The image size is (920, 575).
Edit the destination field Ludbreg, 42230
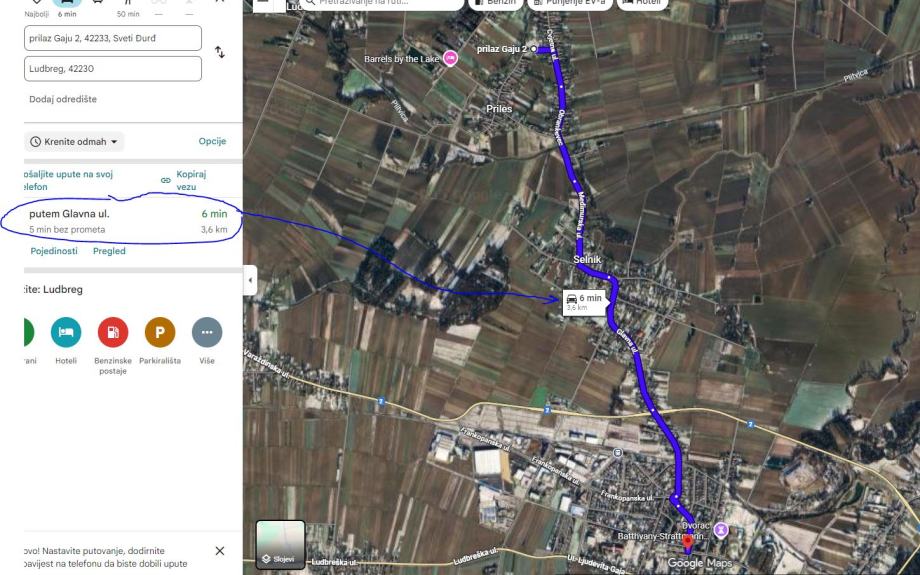113,69
